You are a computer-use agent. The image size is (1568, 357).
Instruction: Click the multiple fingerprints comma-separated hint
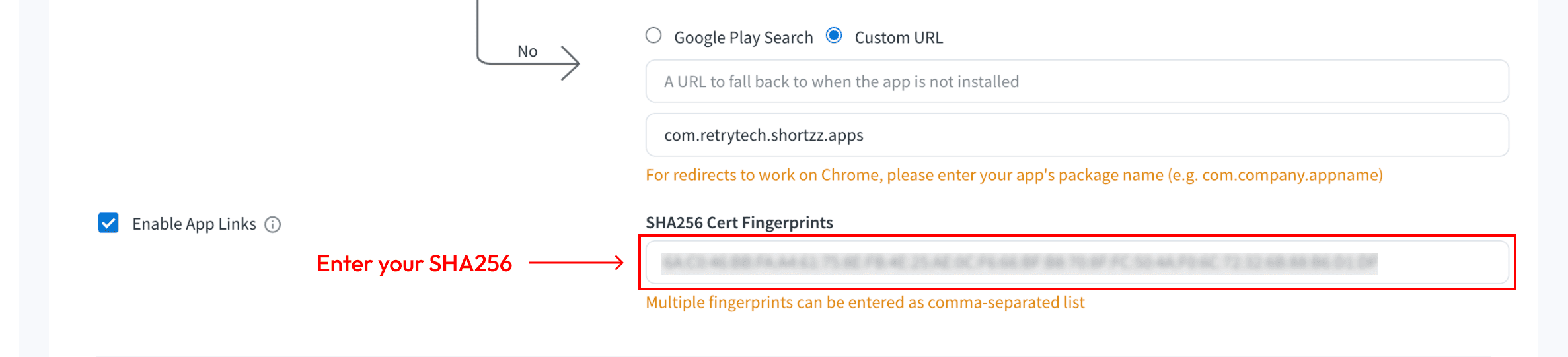click(864, 302)
